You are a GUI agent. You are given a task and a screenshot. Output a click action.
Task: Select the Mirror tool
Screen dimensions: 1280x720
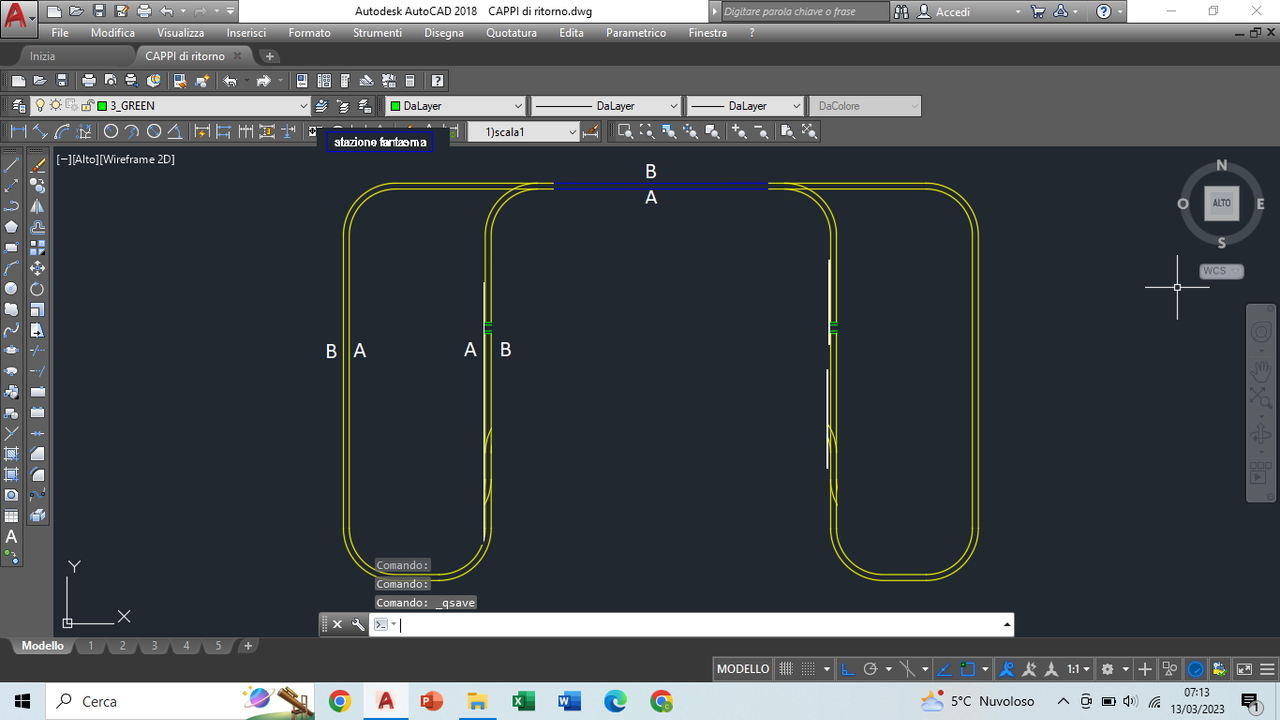37,207
